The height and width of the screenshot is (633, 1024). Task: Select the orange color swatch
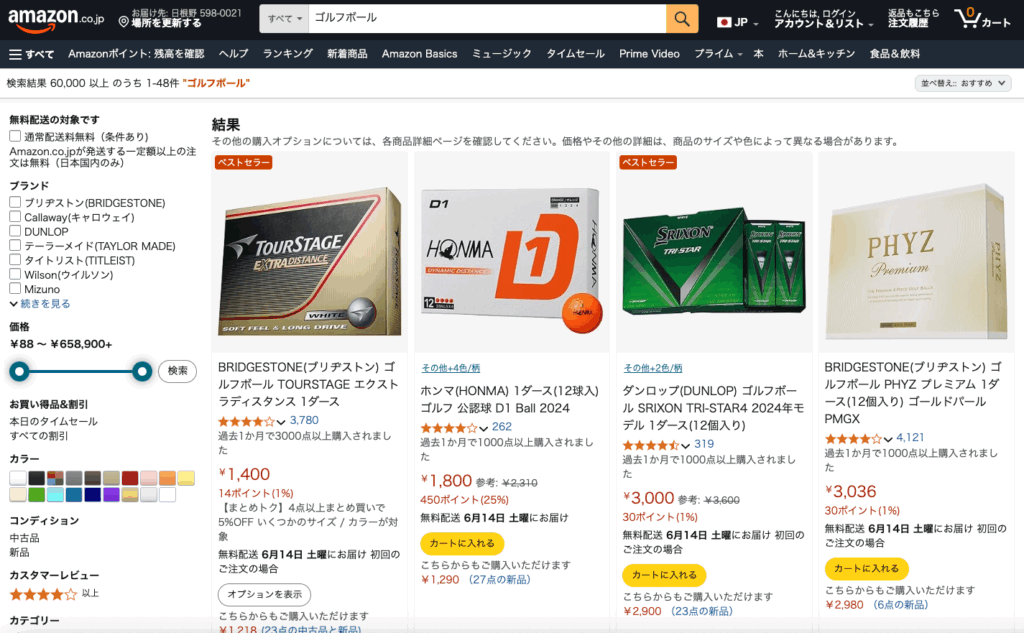167,478
